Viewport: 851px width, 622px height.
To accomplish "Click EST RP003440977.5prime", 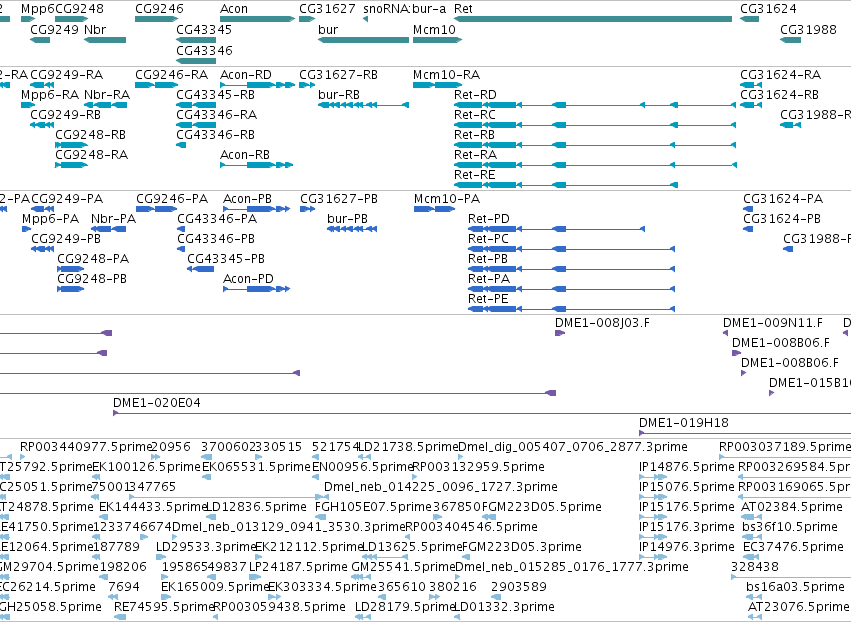I will 86,447.
